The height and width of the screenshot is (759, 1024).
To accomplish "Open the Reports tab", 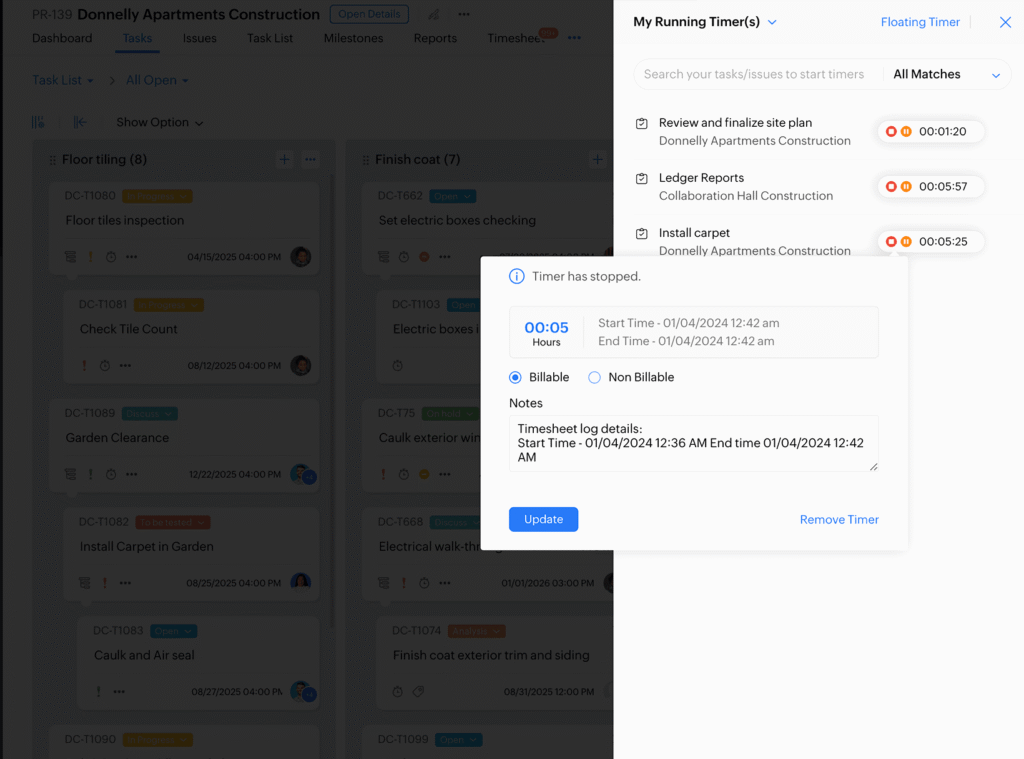I will 435,37.
